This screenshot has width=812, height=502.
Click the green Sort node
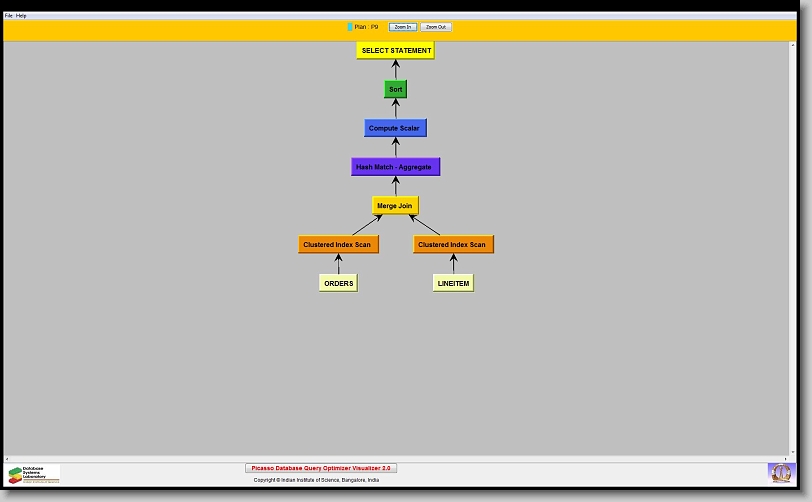[396, 89]
